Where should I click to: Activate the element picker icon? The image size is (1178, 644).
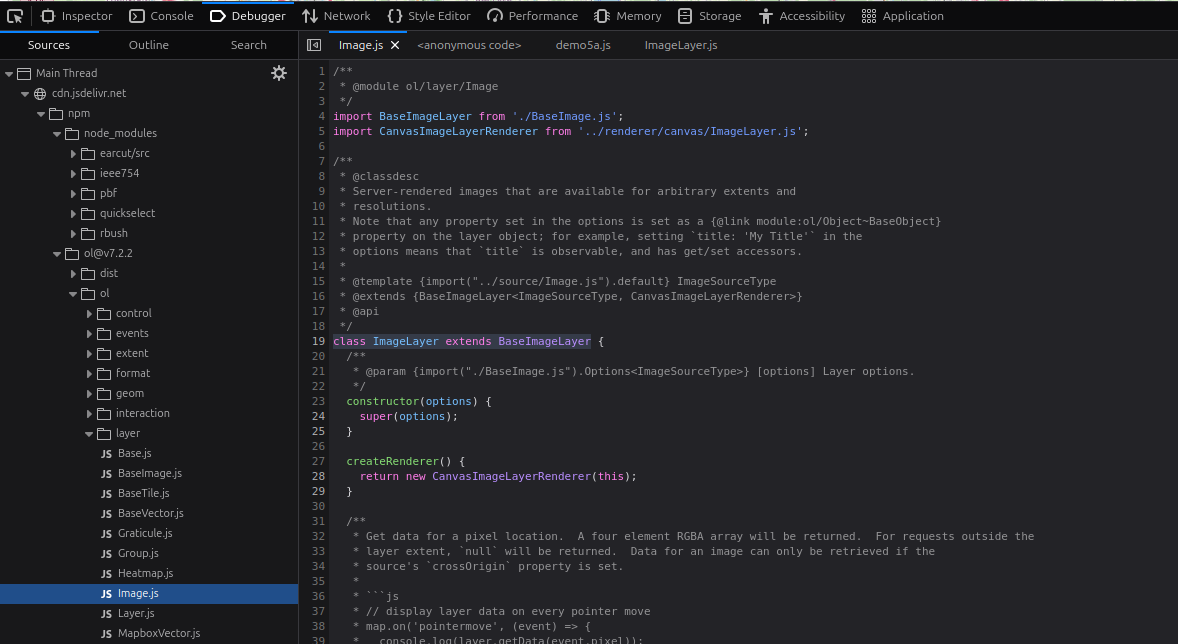(x=15, y=16)
